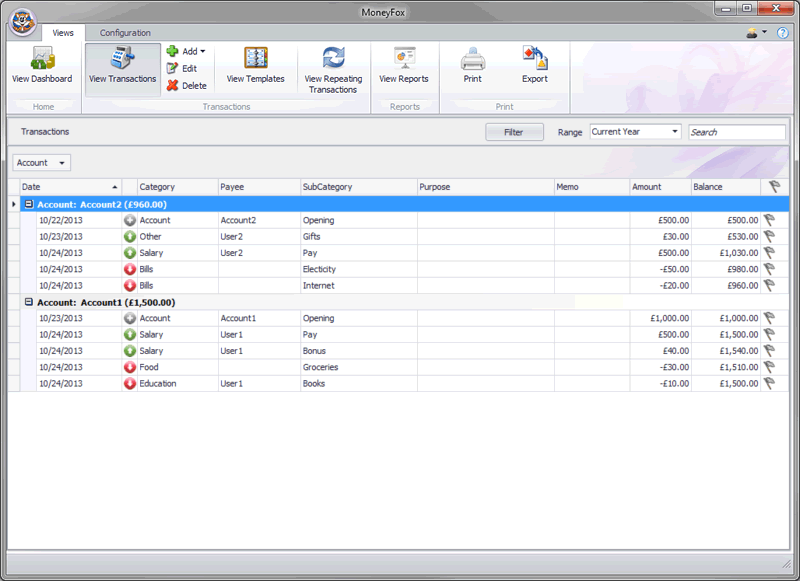
Task: Click in the Search field
Action: [735, 132]
